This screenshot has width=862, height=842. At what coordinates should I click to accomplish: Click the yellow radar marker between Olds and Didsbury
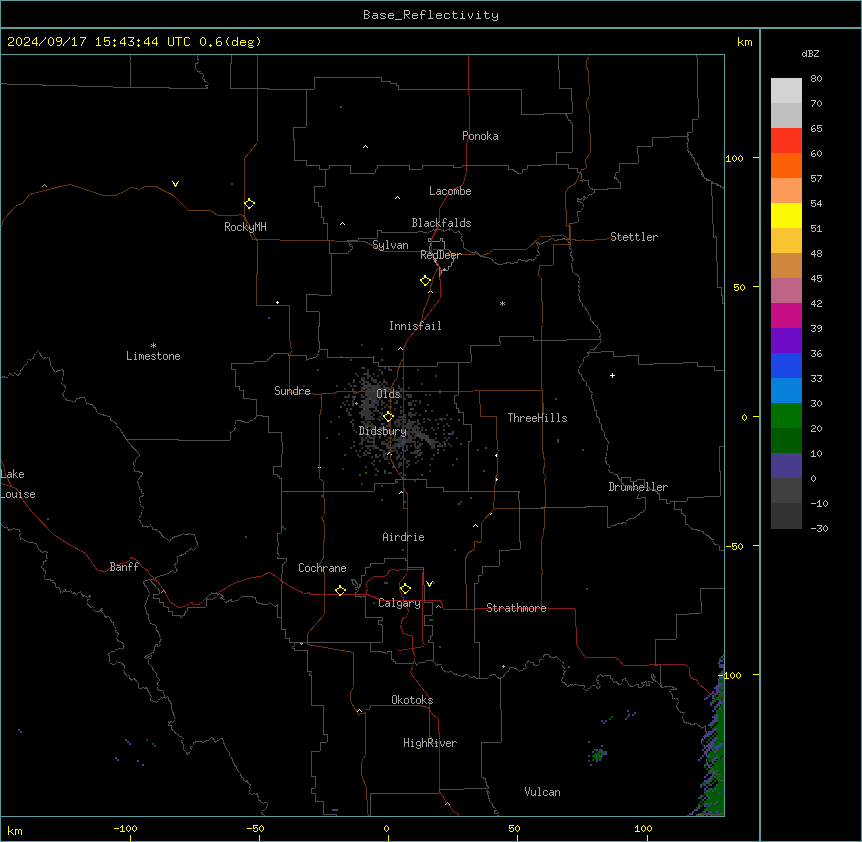388,417
